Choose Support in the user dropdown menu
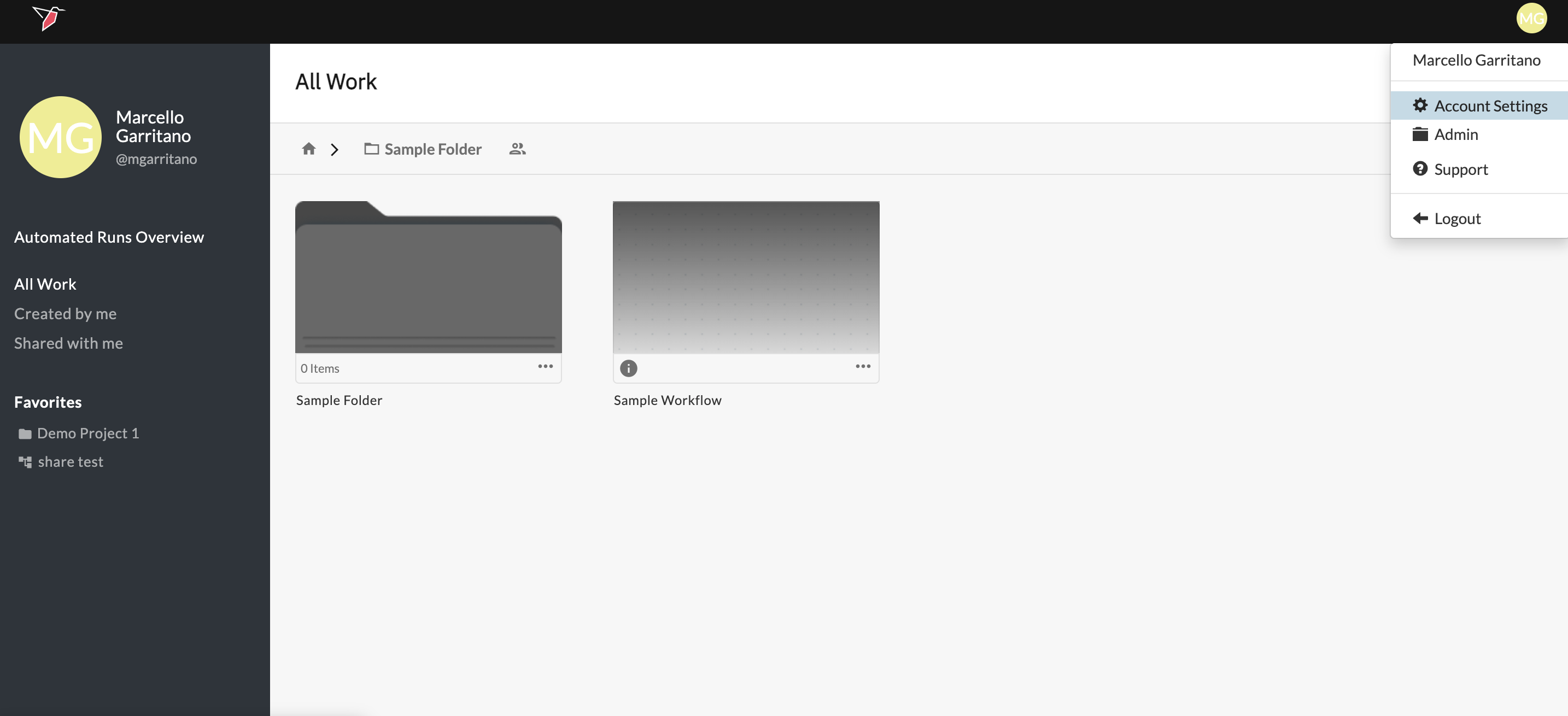Screen dimensions: 1568x716 tap(1460, 169)
